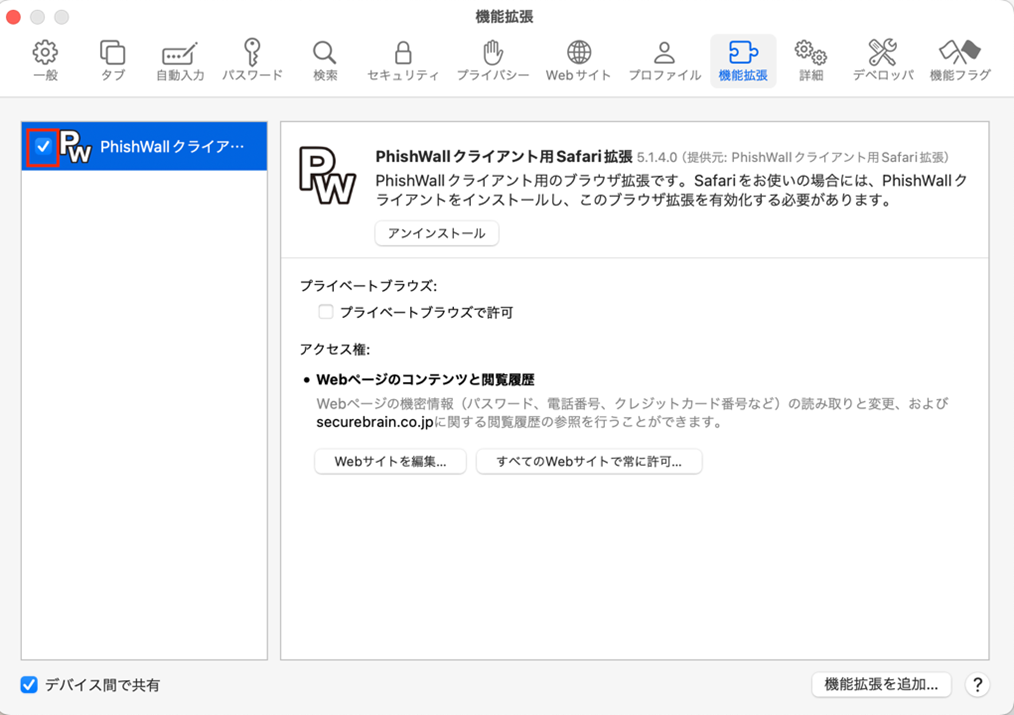Select the PhishWall クライア… list row
This screenshot has height=715, width=1014.
coord(144,147)
